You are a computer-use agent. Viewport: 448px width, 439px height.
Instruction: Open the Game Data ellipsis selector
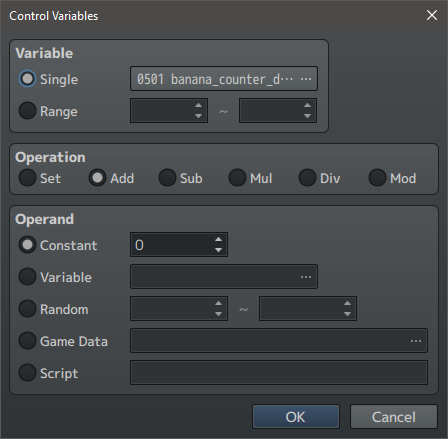[416, 341]
